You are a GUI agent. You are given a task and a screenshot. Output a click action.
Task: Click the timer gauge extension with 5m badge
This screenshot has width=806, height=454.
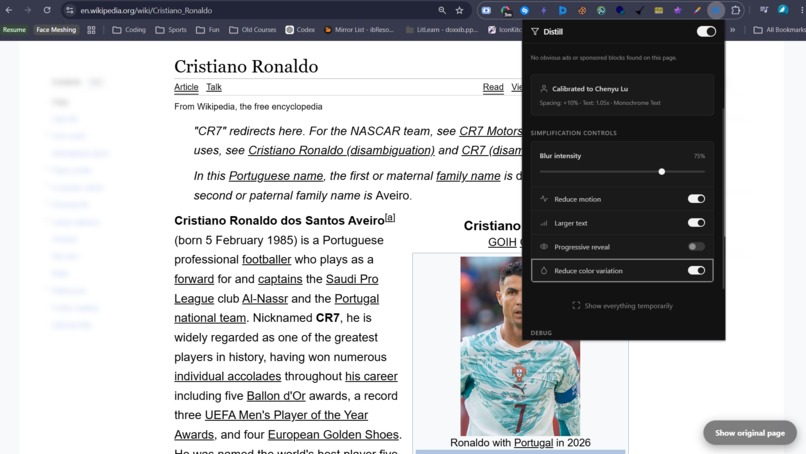(x=506, y=10)
